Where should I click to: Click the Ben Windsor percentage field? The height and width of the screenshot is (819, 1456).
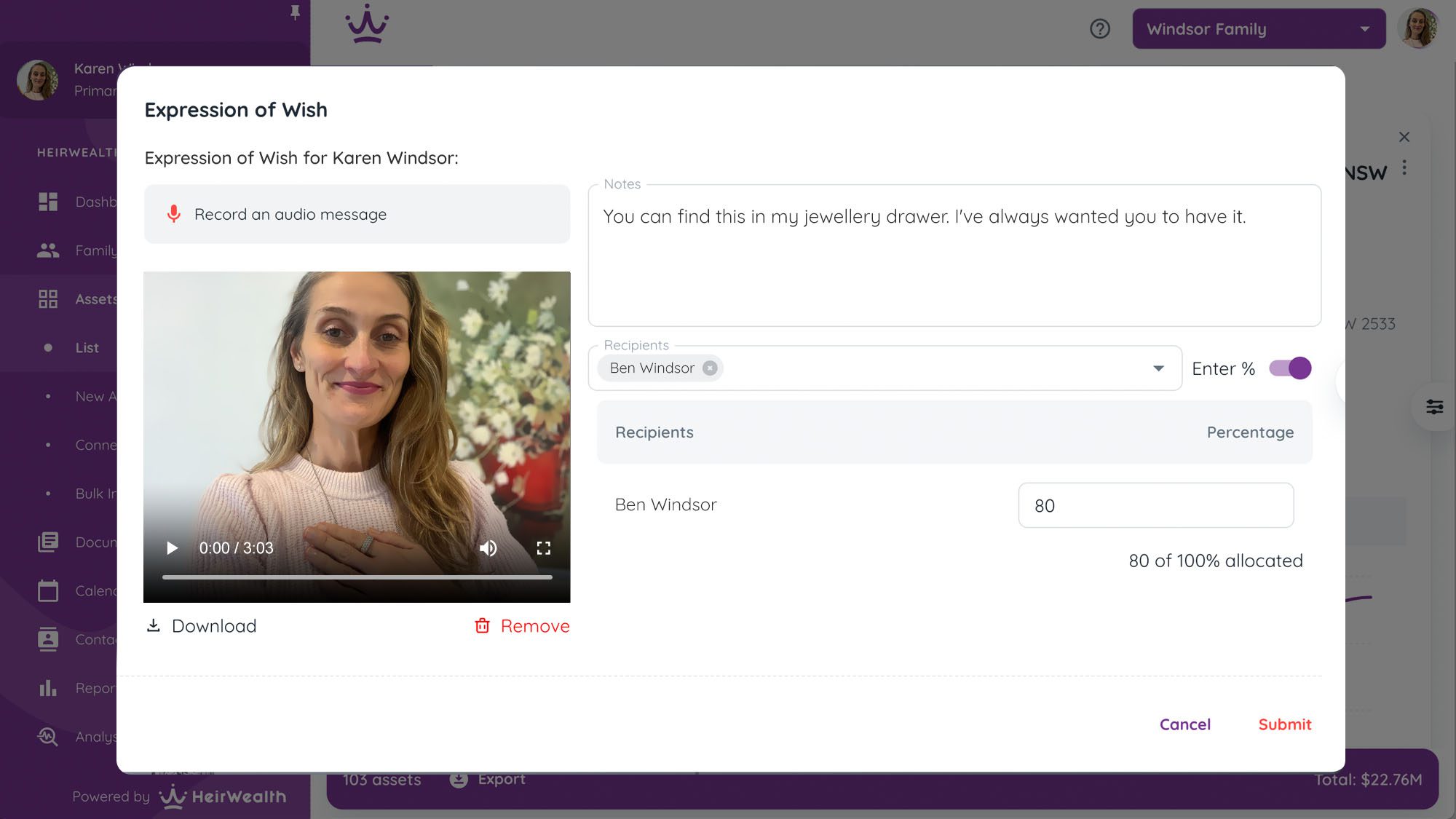[1156, 505]
